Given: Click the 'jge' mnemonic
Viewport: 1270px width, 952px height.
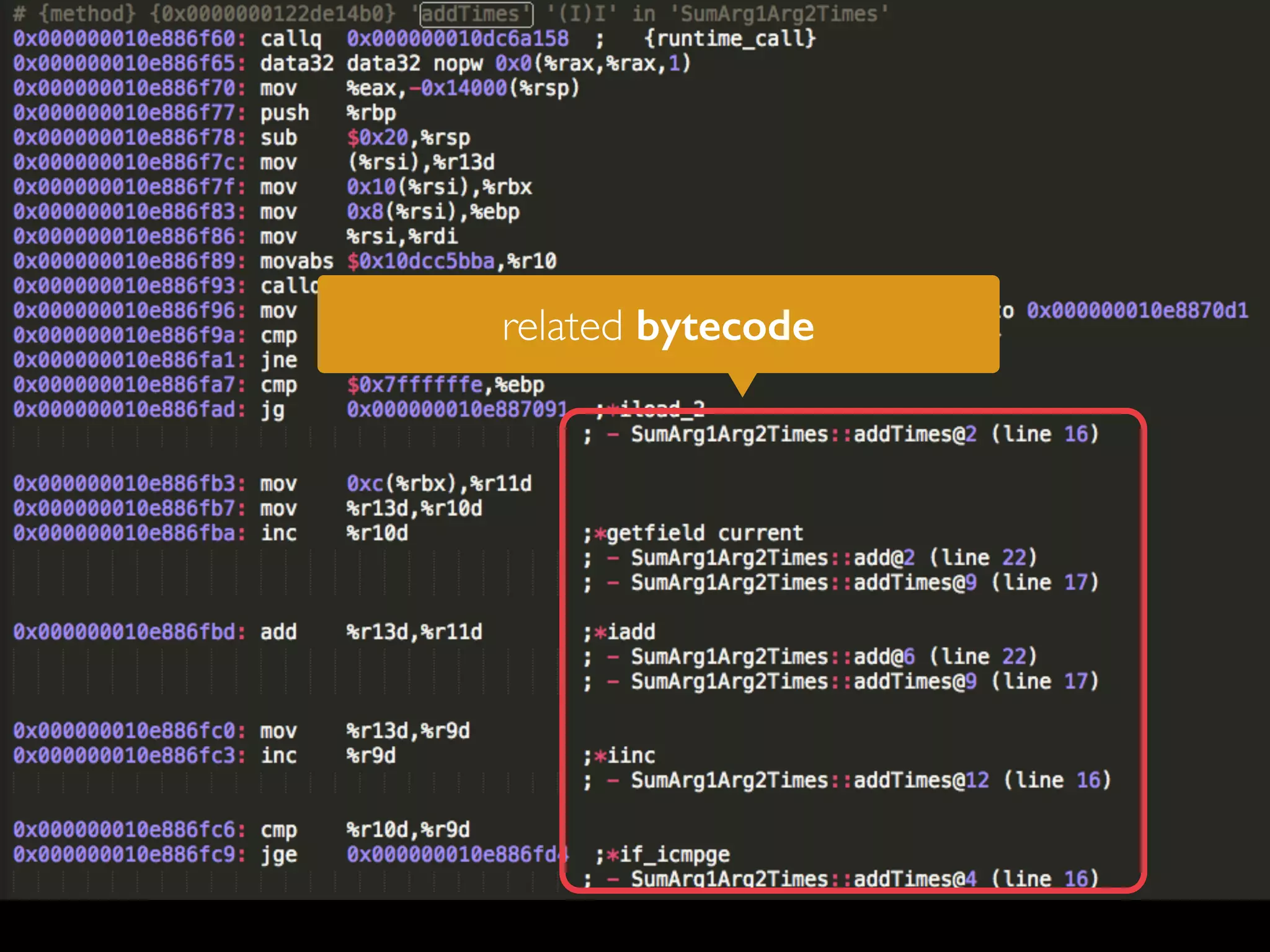Looking at the screenshot, I should pos(278,855).
